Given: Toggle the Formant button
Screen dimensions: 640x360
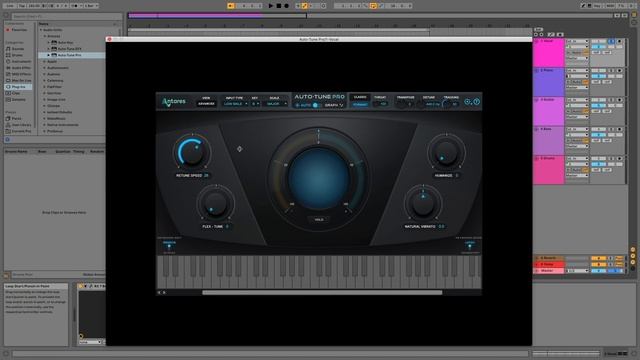Looking at the screenshot, I should tap(360, 104).
